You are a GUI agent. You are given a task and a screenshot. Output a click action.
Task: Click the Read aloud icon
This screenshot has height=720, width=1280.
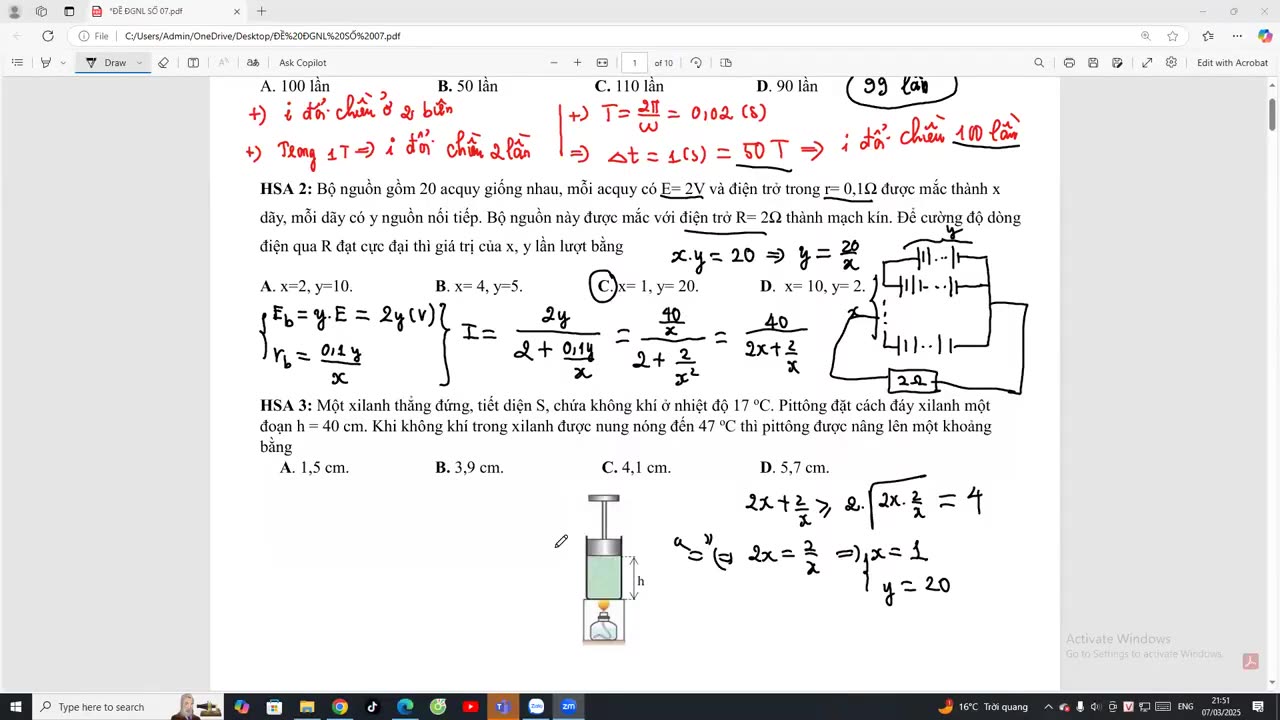point(223,62)
